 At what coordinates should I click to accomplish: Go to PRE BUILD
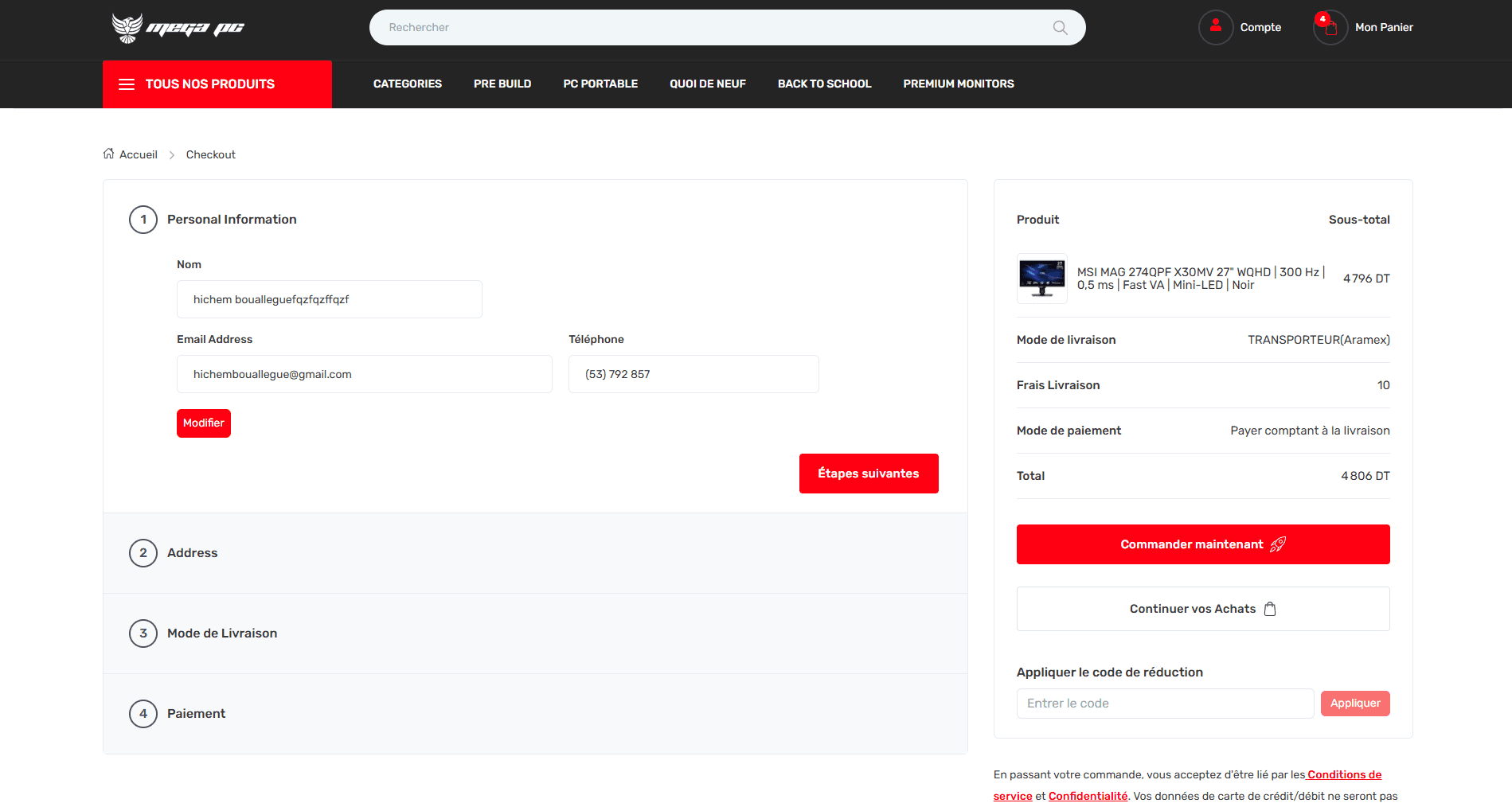(502, 84)
